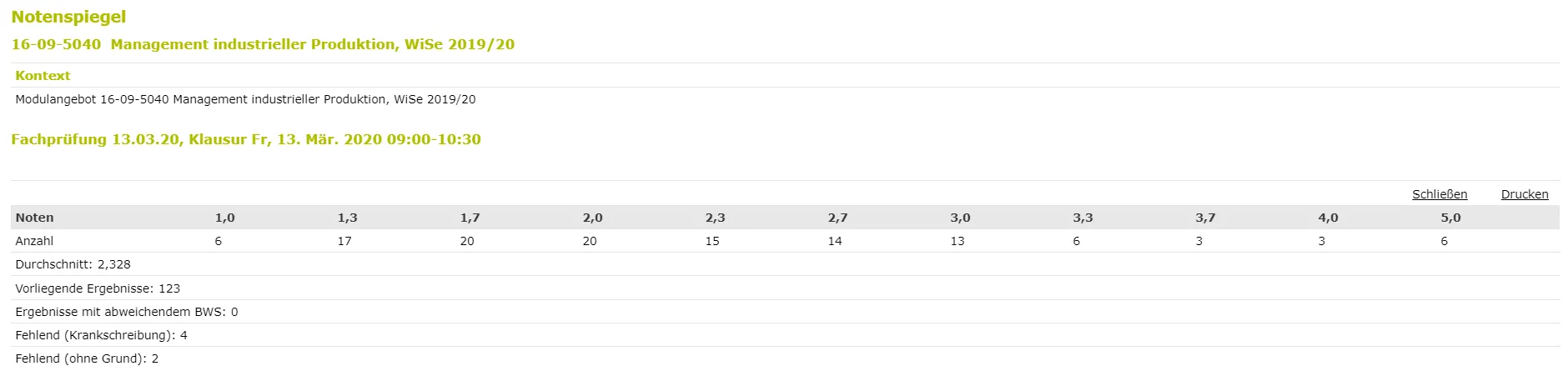Select the count 17 under grade 1,3
1568x376 pixels.
pos(344,241)
